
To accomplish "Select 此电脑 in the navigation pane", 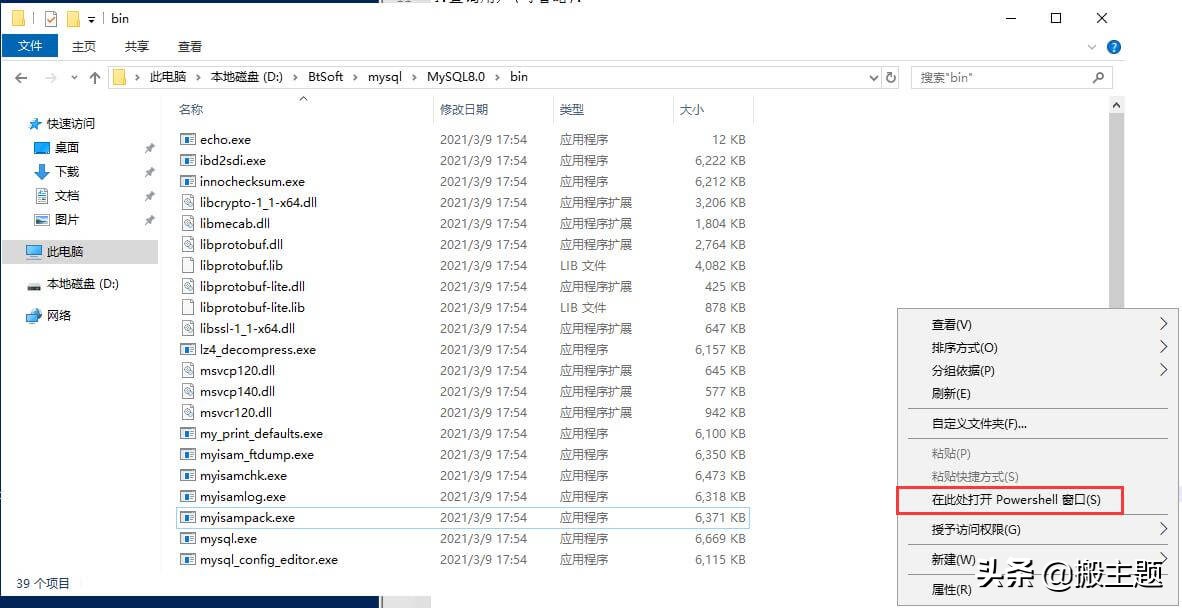I will (60, 252).
